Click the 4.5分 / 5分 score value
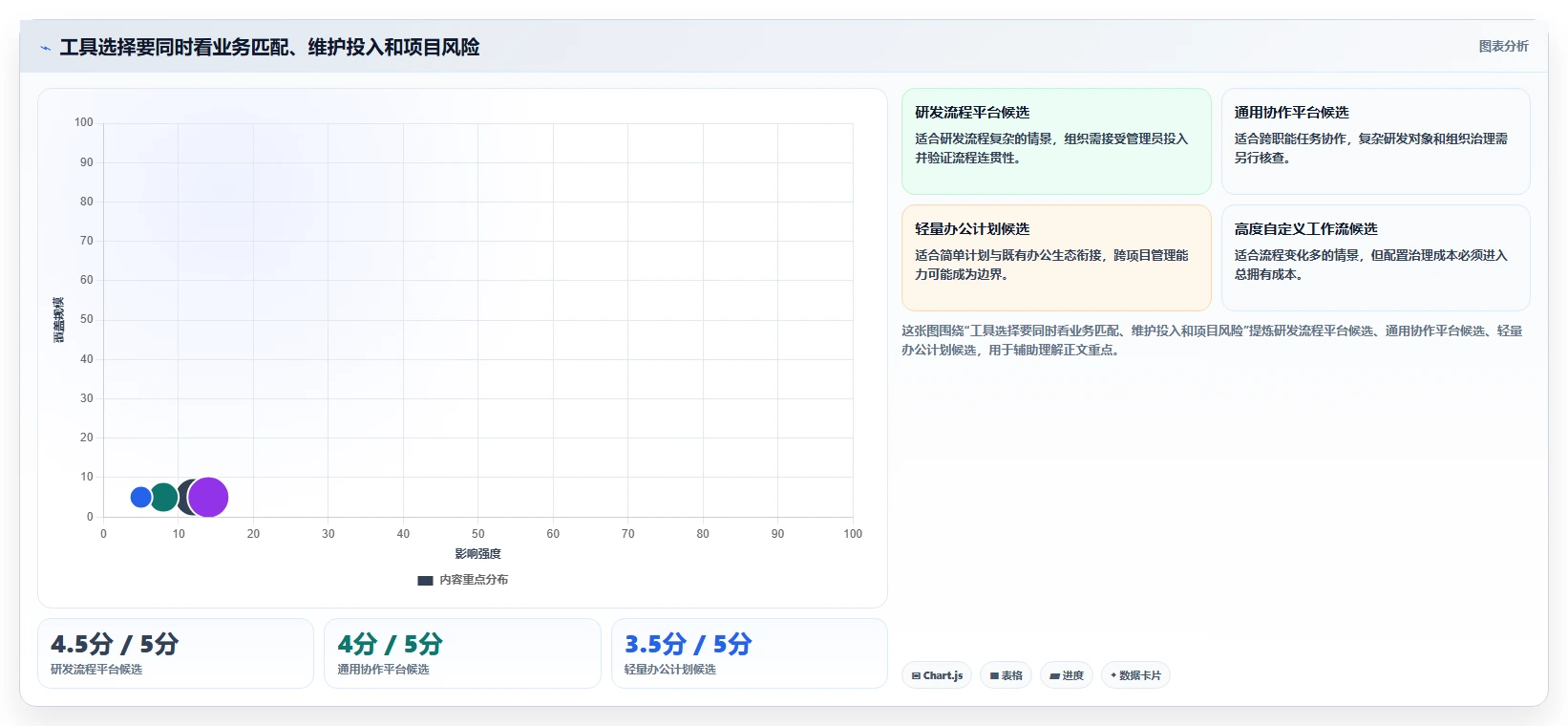 pyautogui.click(x=115, y=645)
